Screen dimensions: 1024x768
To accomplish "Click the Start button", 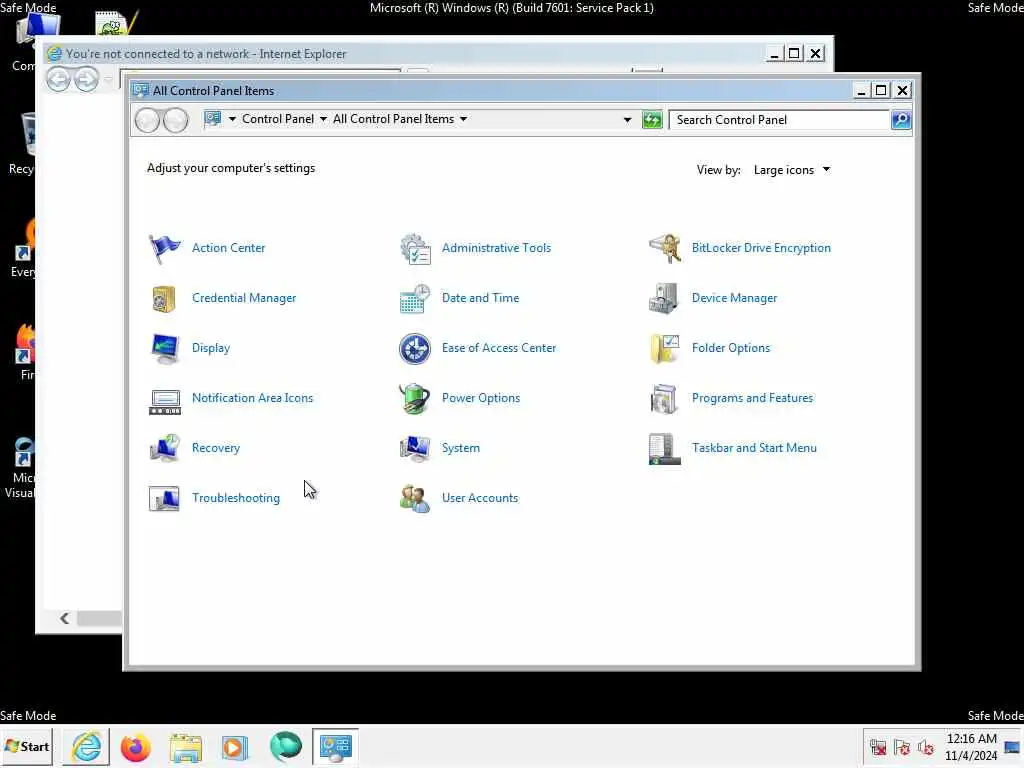I will pyautogui.click(x=27, y=746).
